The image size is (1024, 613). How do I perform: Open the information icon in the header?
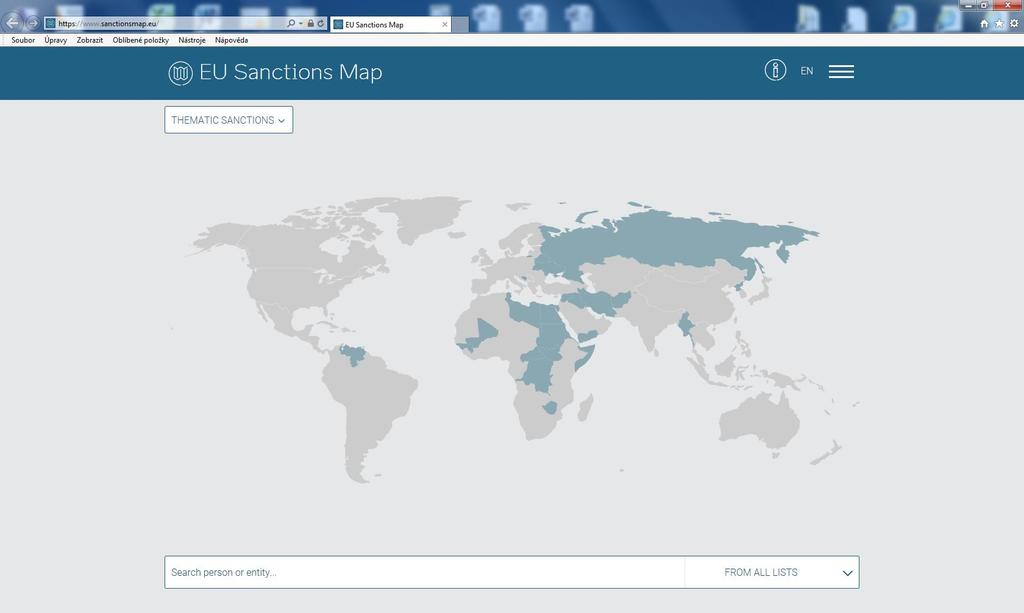tap(775, 70)
